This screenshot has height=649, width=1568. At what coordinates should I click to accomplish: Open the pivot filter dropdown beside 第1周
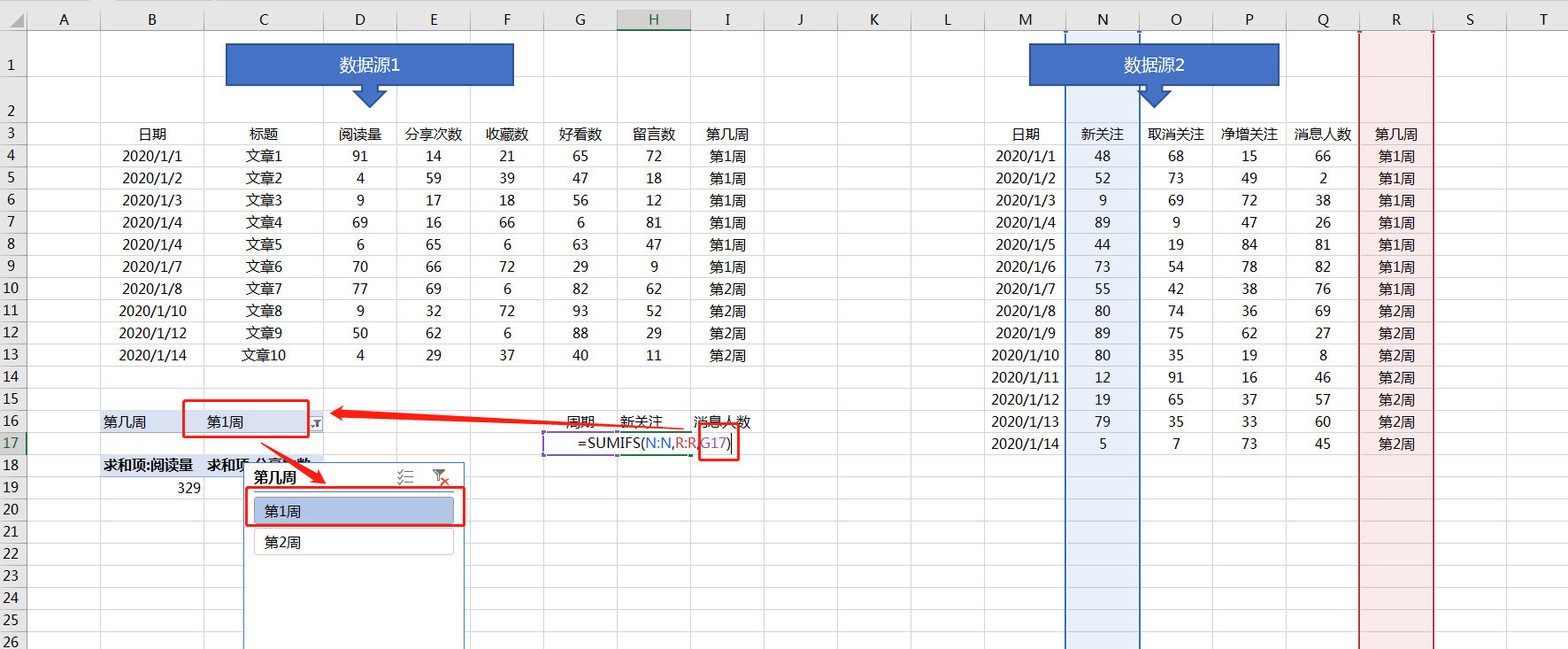[x=316, y=423]
